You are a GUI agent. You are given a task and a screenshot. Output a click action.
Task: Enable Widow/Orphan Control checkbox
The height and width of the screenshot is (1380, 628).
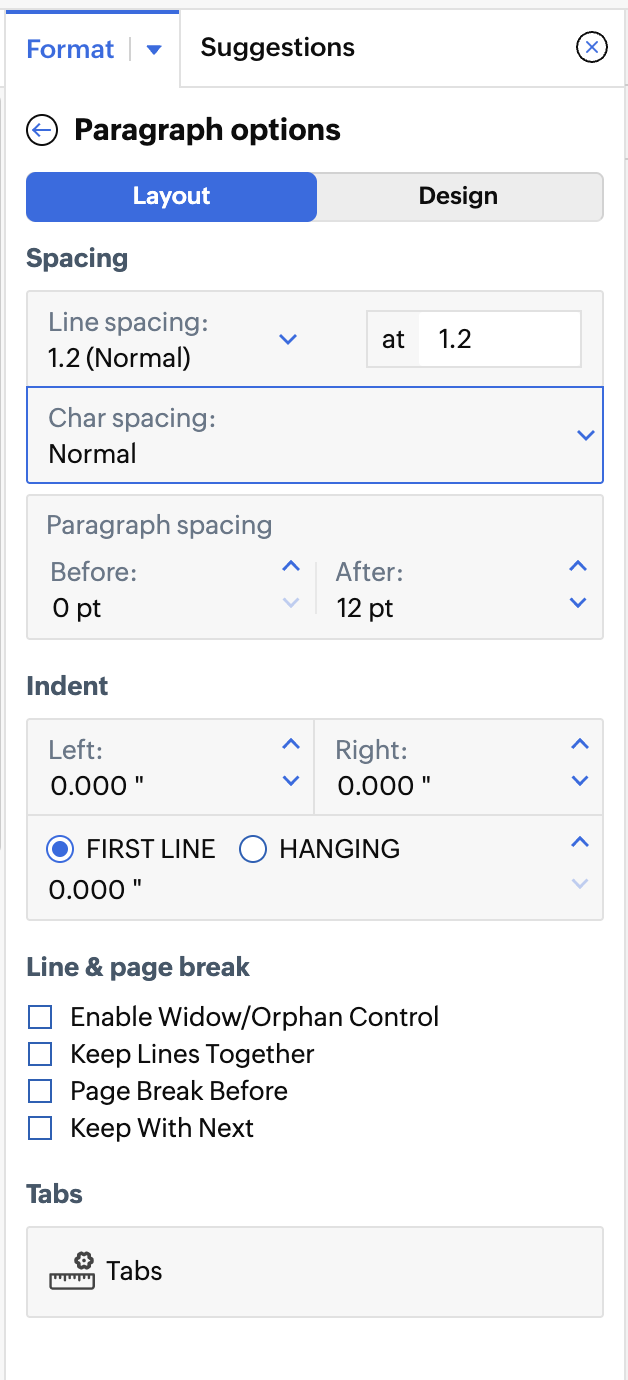[40, 1018]
